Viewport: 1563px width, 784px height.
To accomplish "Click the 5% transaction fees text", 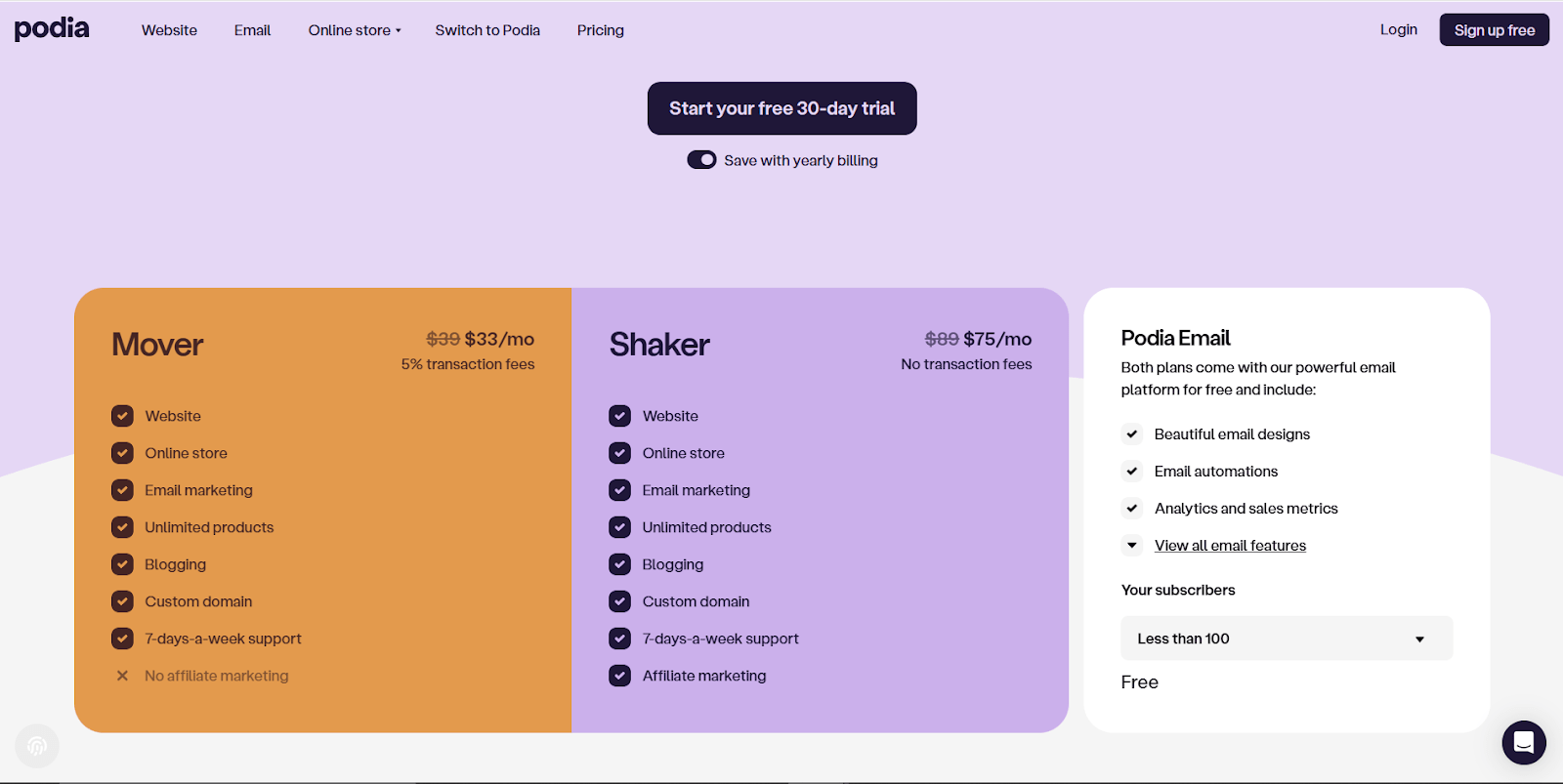I will point(468,364).
